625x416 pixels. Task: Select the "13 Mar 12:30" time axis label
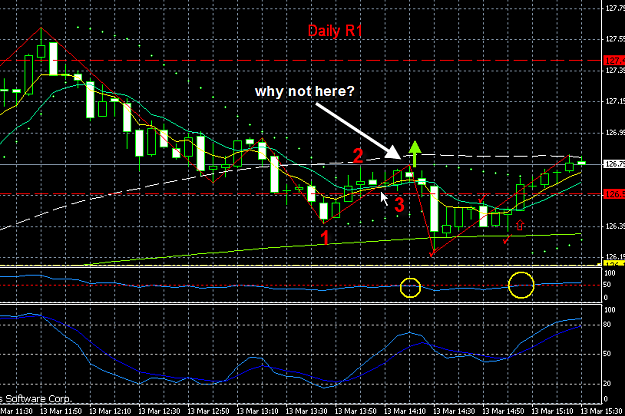[159, 411]
